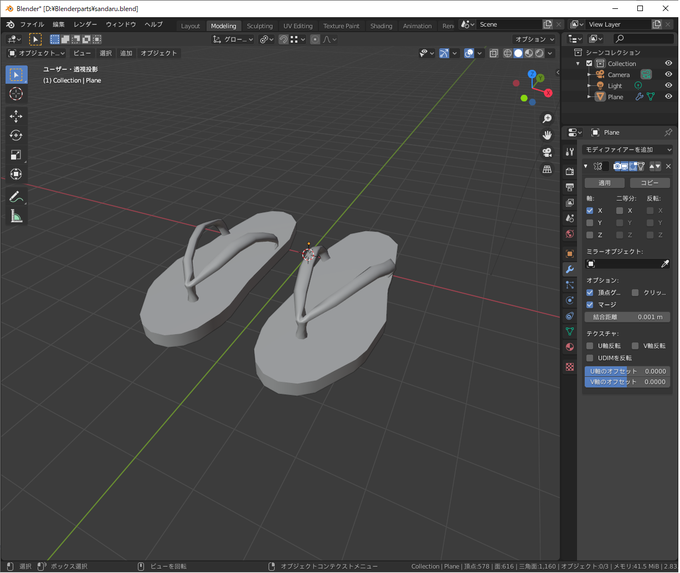
Task: Open the overlays dropdown arrow
Action: pyautogui.click(x=479, y=53)
